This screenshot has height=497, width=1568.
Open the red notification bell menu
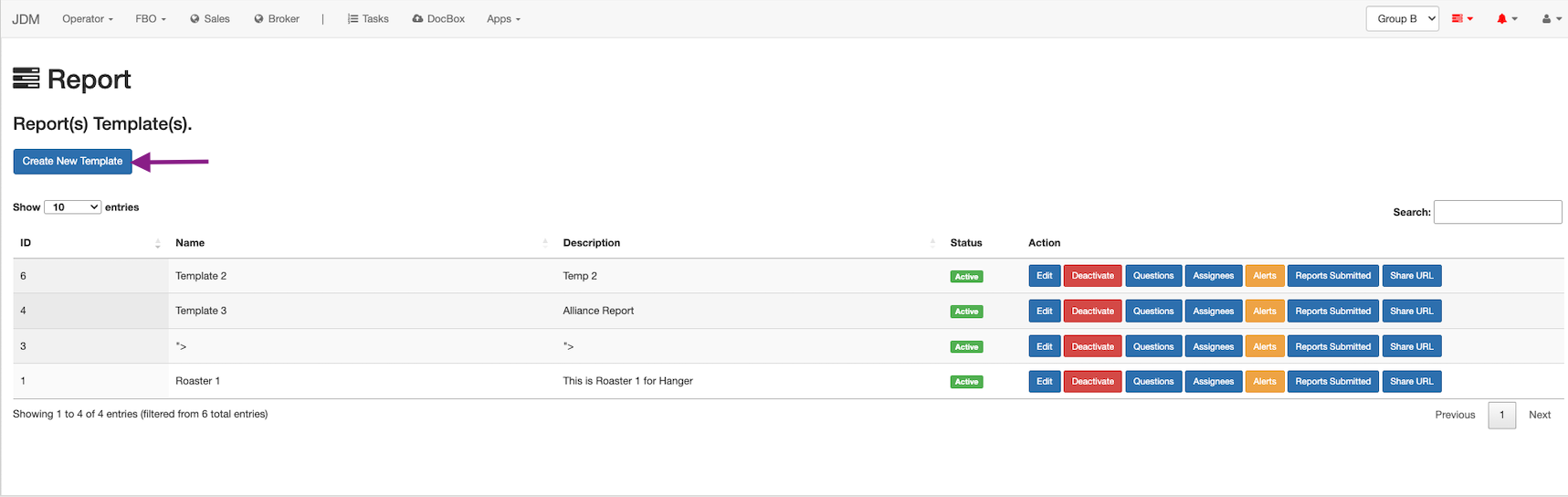tap(1506, 19)
